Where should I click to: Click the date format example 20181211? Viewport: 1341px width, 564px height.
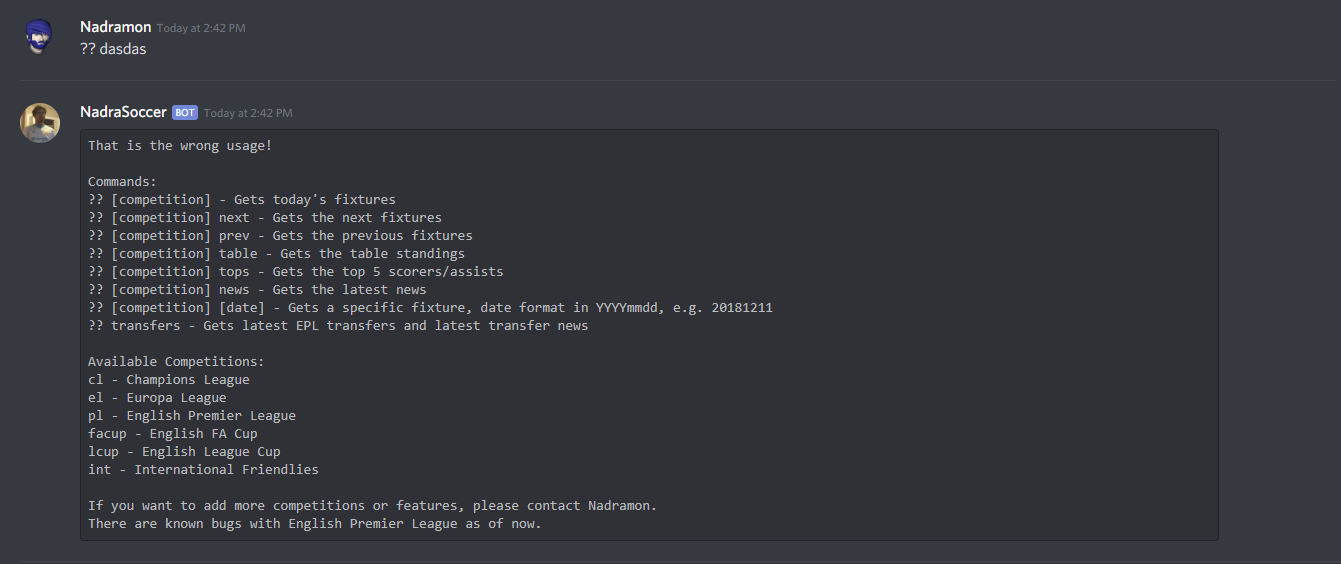742,308
